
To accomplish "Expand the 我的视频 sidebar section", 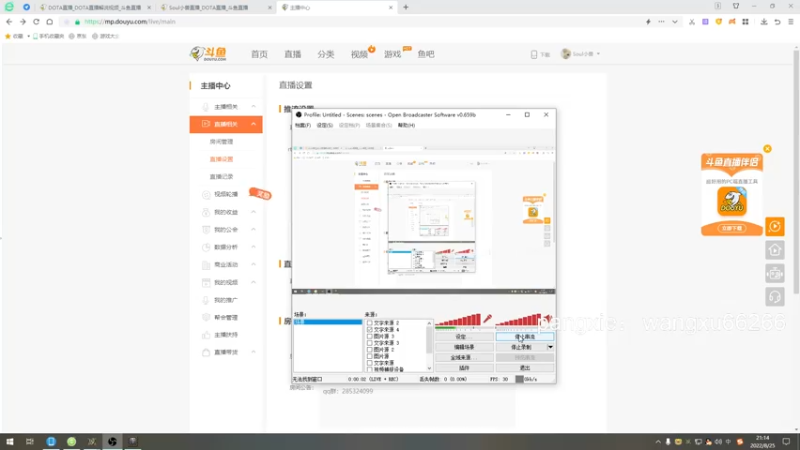I will click(254, 282).
